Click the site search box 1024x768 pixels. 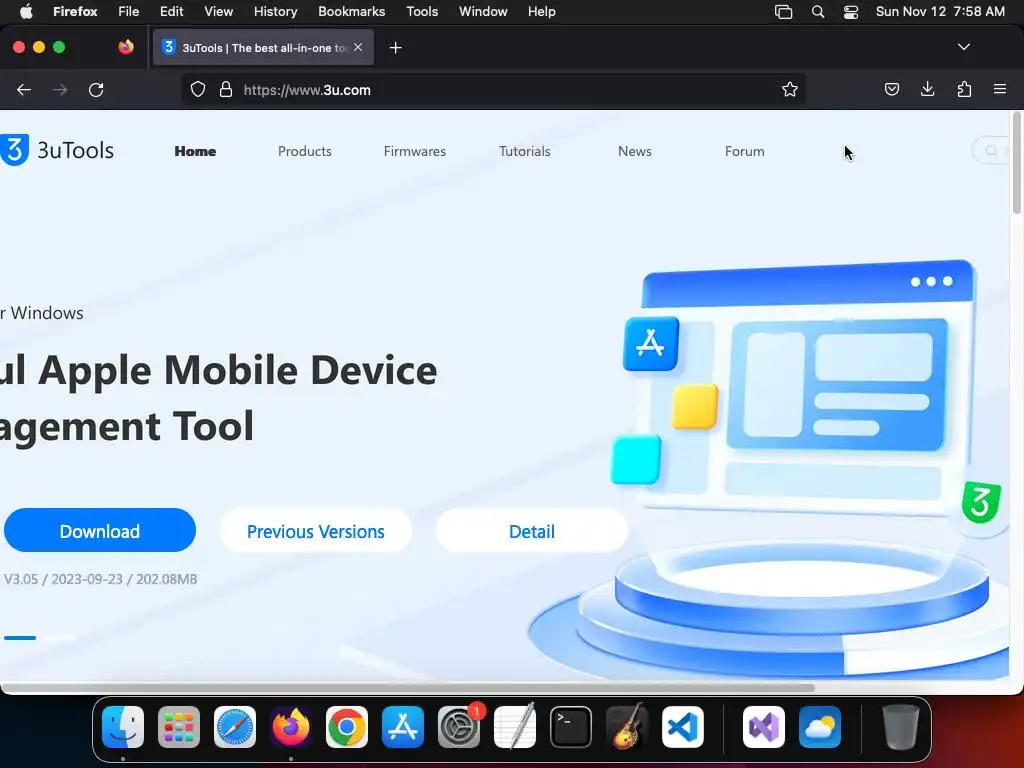(x=991, y=150)
